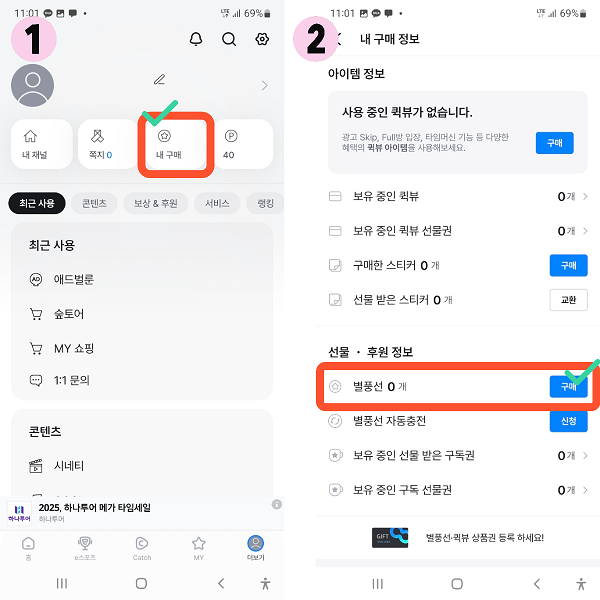Expand 보유 중인 구독 선물권 chevron
The width and height of the screenshot is (600, 600).
(x=585, y=490)
